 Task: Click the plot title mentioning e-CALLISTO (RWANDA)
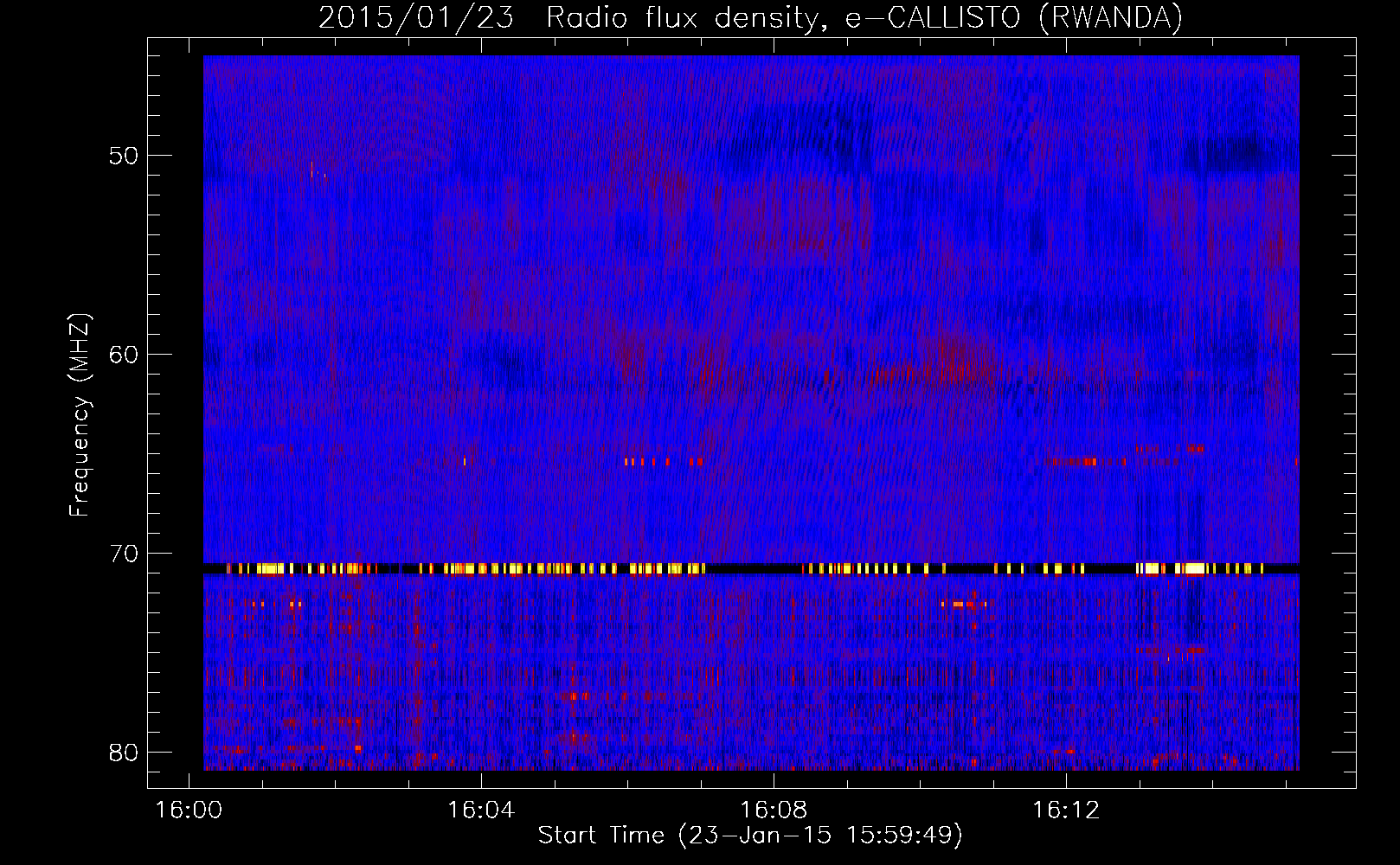pyautogui.click(x=750, y=17)
